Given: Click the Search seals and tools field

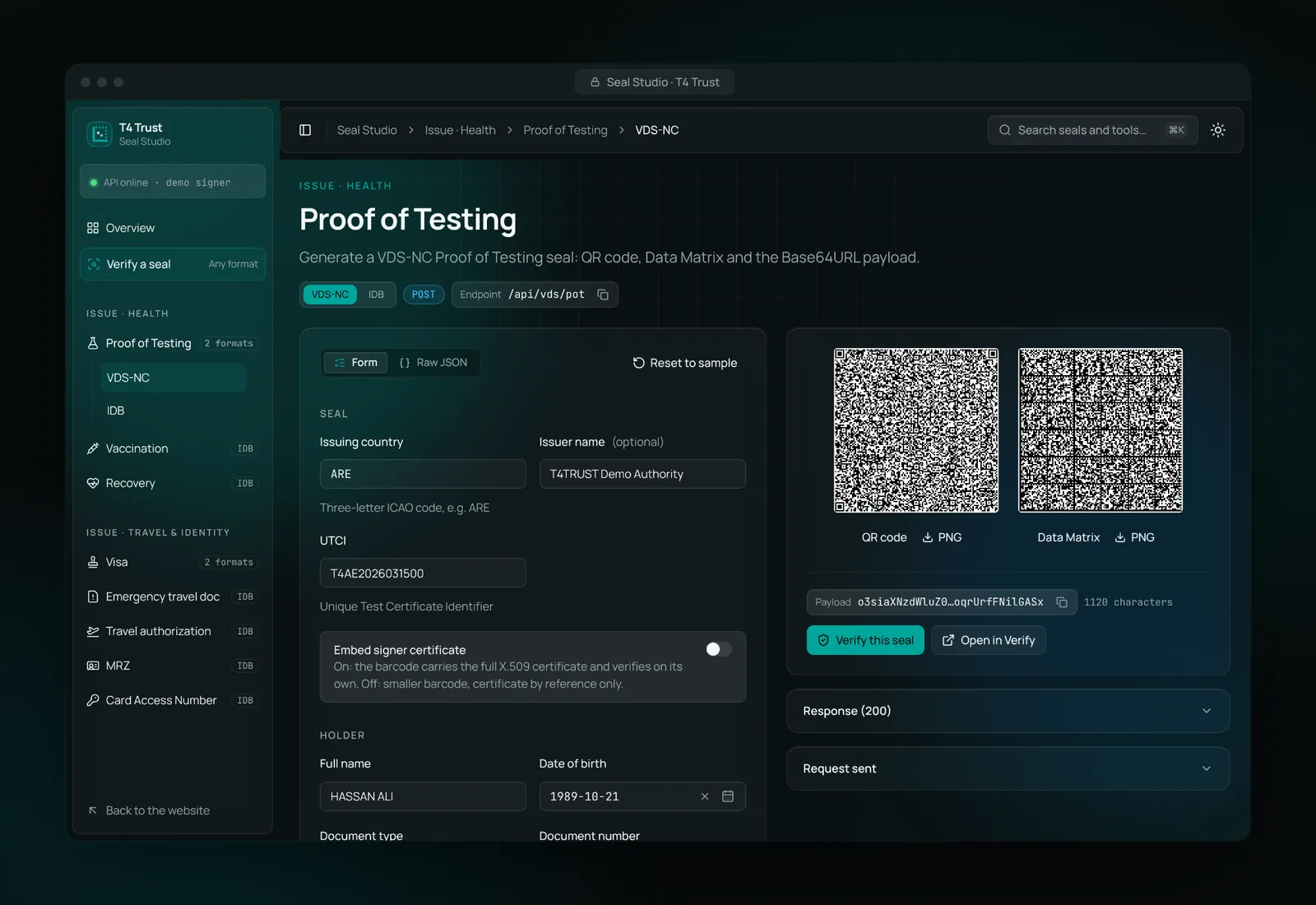Looking at the screenshot, I should (1092, 130).
